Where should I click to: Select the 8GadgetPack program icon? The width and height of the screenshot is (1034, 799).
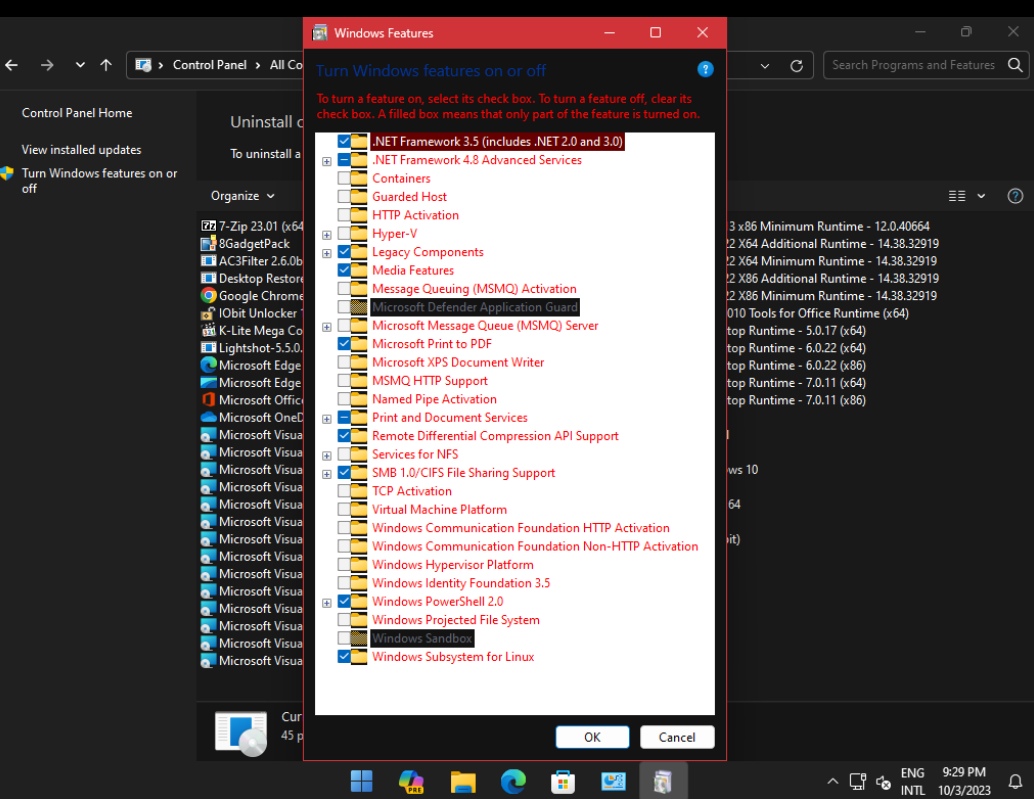(x=208, y=243)
